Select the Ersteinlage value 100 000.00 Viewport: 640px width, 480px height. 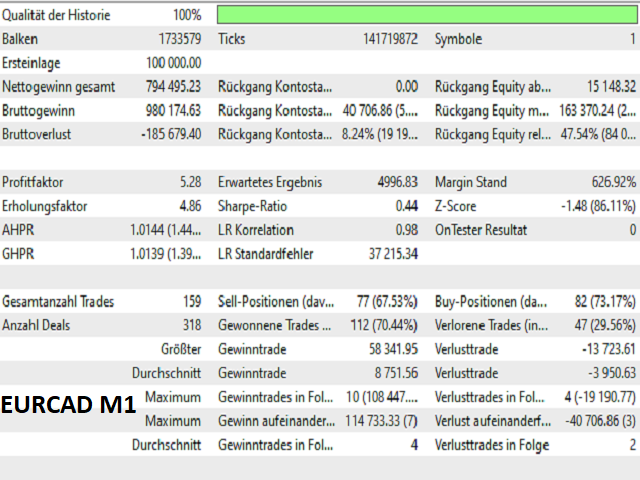coord(171,63)
